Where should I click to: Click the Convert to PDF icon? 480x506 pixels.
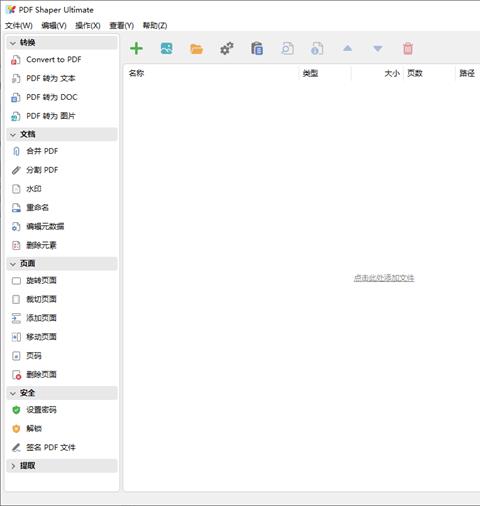click(x=16, y=60)
